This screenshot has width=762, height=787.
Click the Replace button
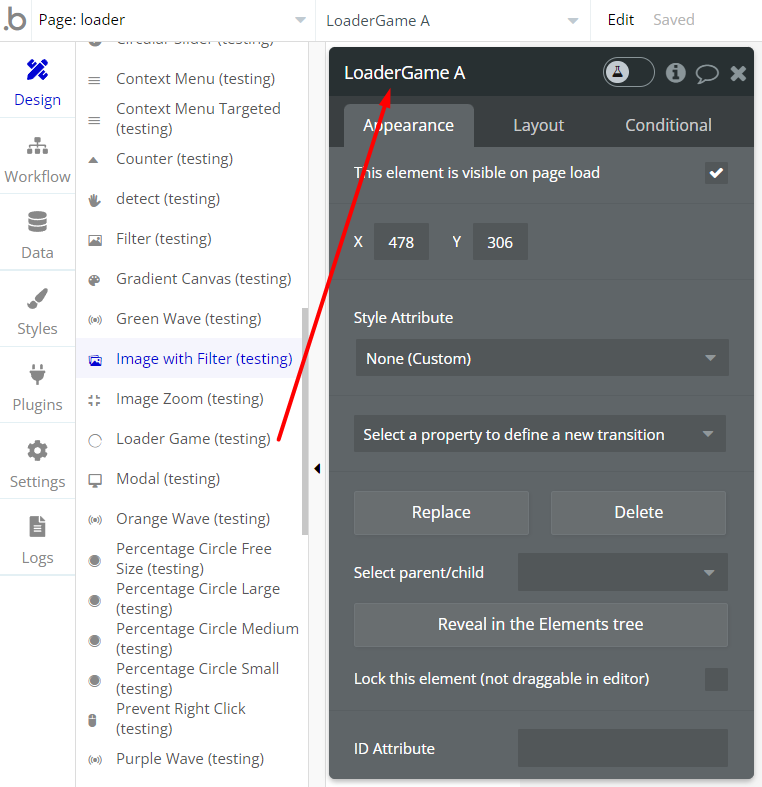441,512
